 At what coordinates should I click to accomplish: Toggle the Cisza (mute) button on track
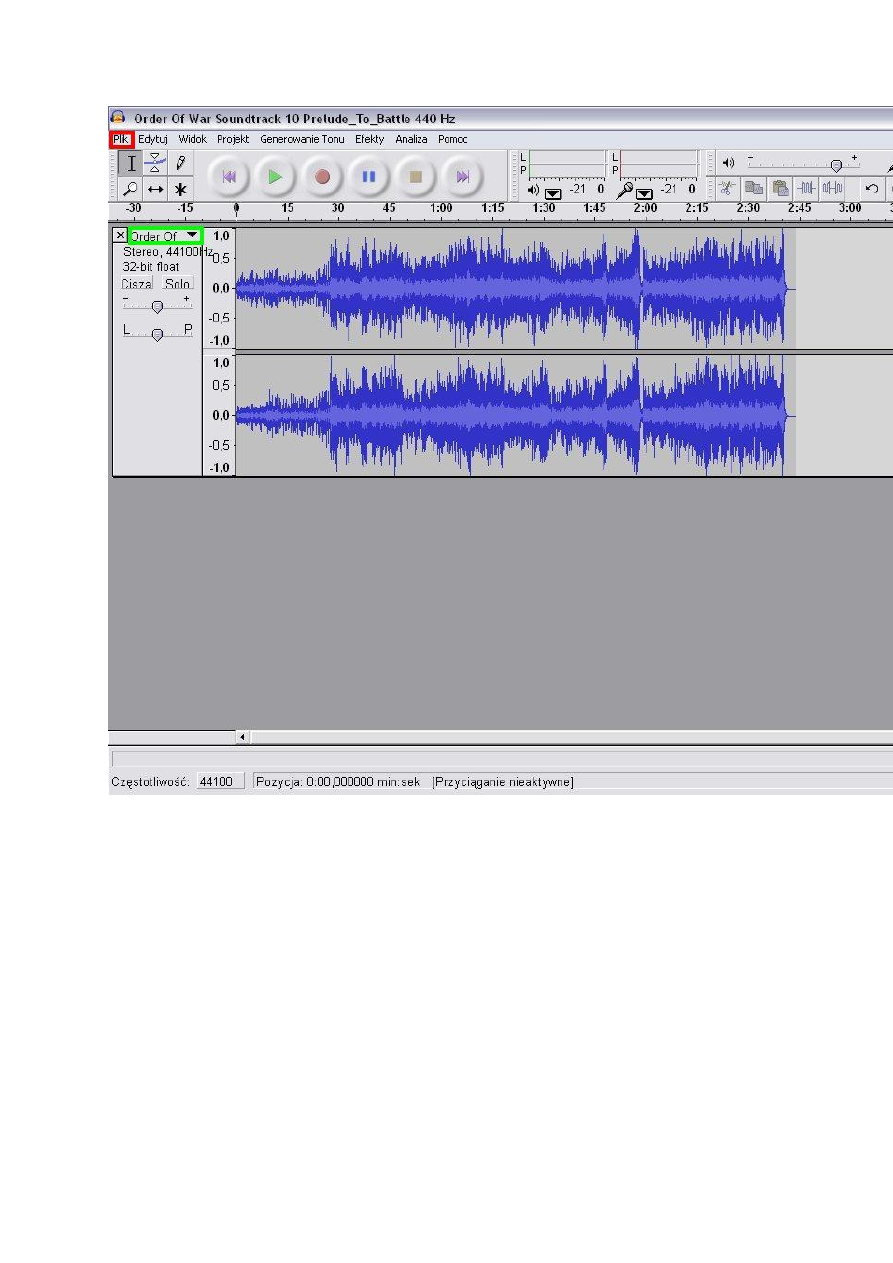pos(137,284)
